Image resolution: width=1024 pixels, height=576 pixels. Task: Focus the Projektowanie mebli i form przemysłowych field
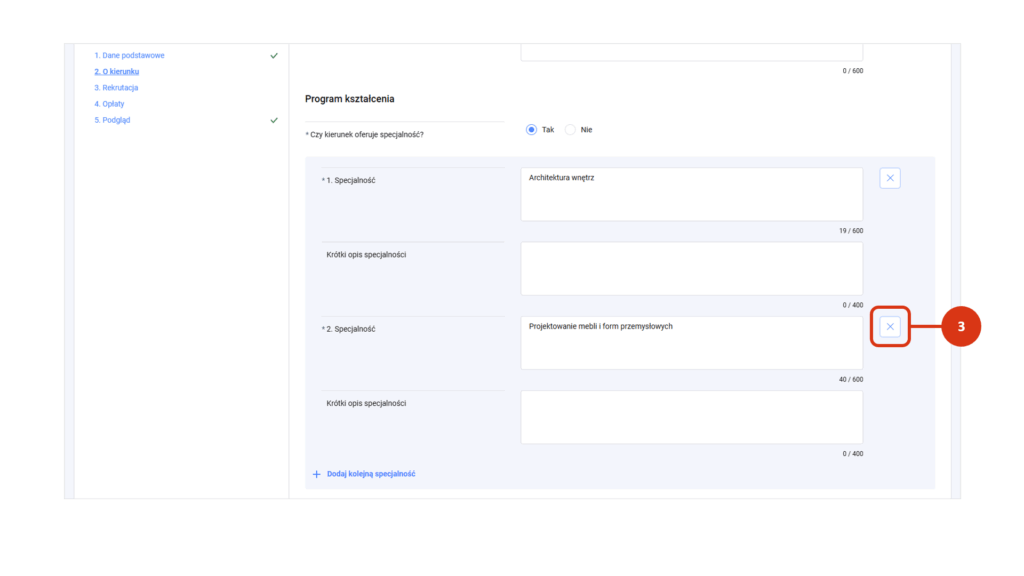tap(691, 343)
